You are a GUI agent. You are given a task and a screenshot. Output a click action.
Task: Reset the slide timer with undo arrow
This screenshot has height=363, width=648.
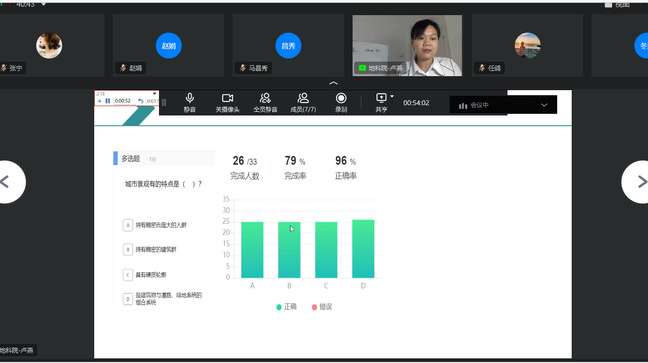click(141, 101)
